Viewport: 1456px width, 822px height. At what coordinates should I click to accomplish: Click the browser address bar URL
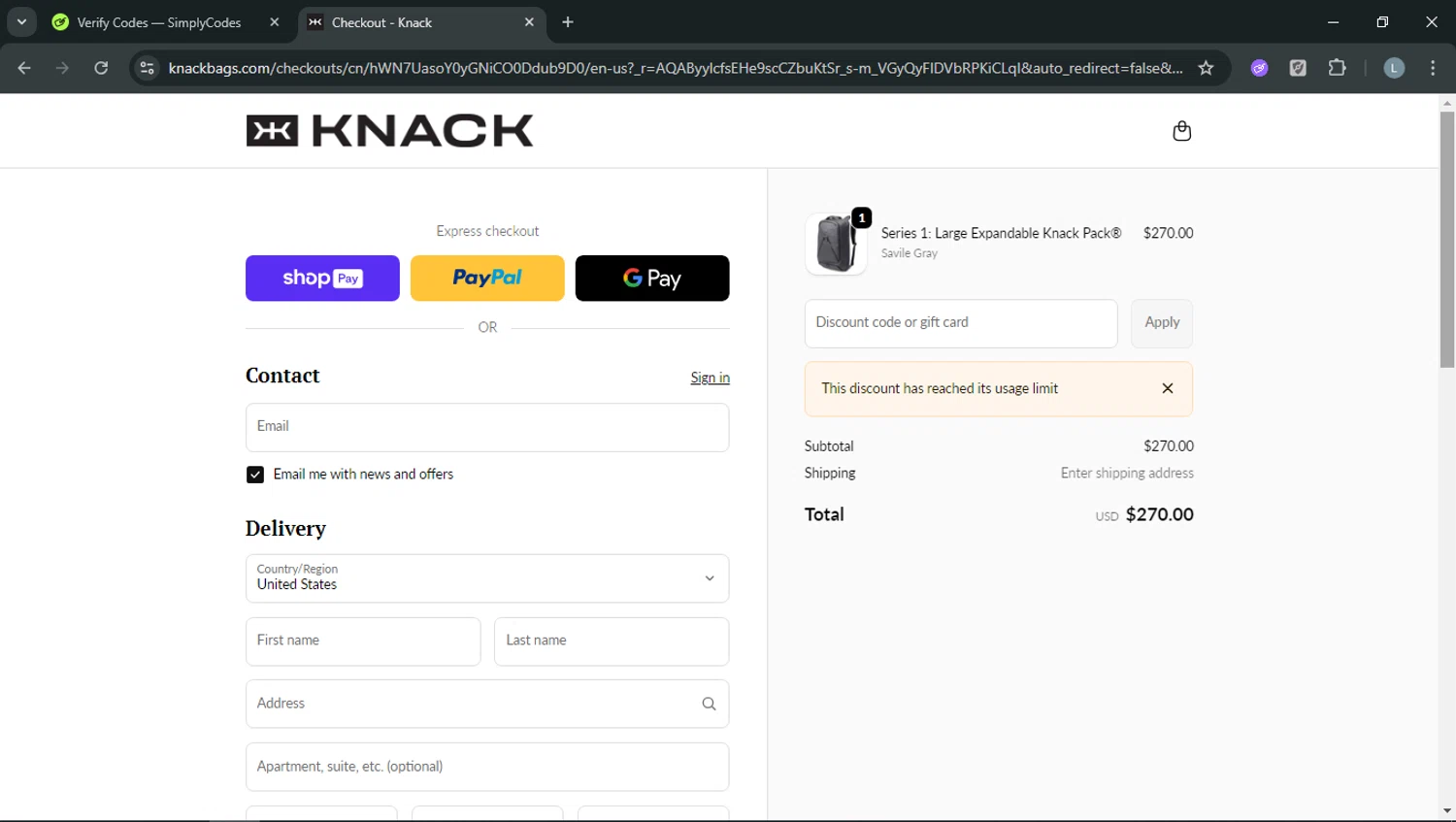676,68
